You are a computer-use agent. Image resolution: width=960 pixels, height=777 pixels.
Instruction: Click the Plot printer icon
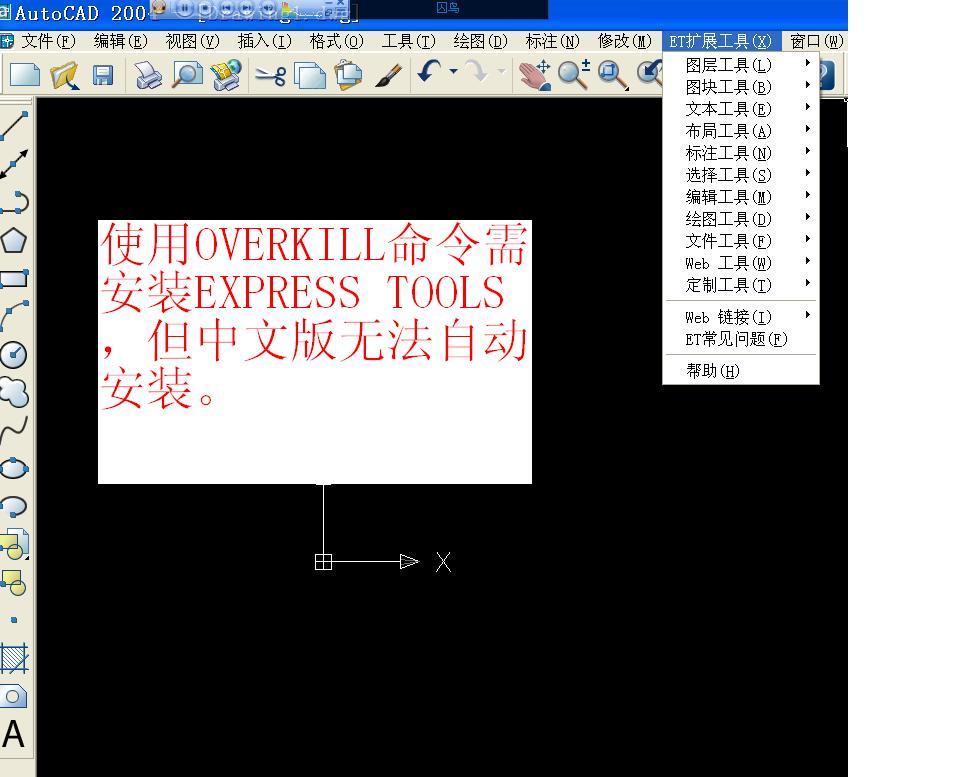[x=148, y=75]
